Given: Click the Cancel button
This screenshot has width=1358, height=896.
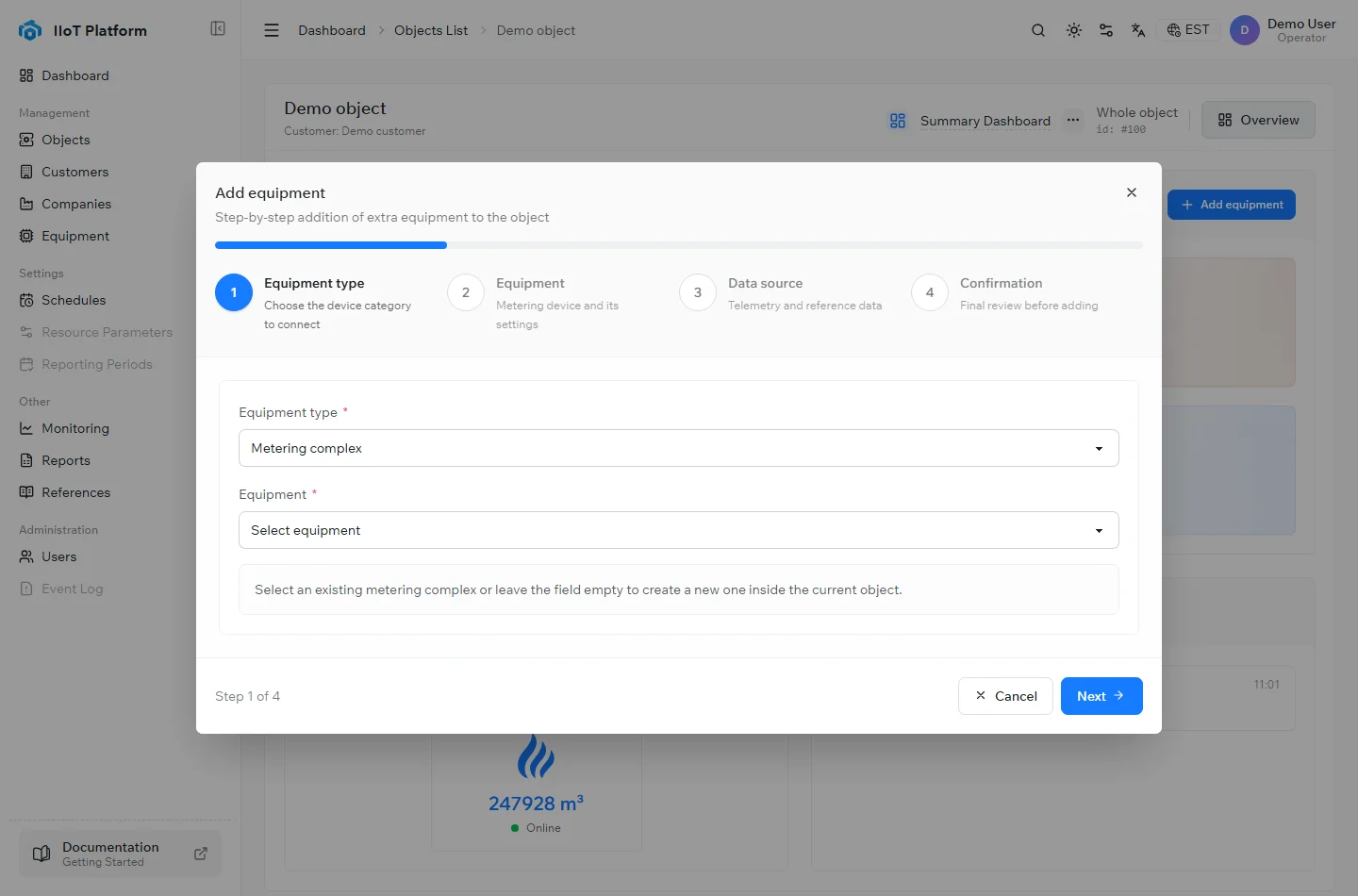Looking at the screenshot, I should (x=1005, y=696).
